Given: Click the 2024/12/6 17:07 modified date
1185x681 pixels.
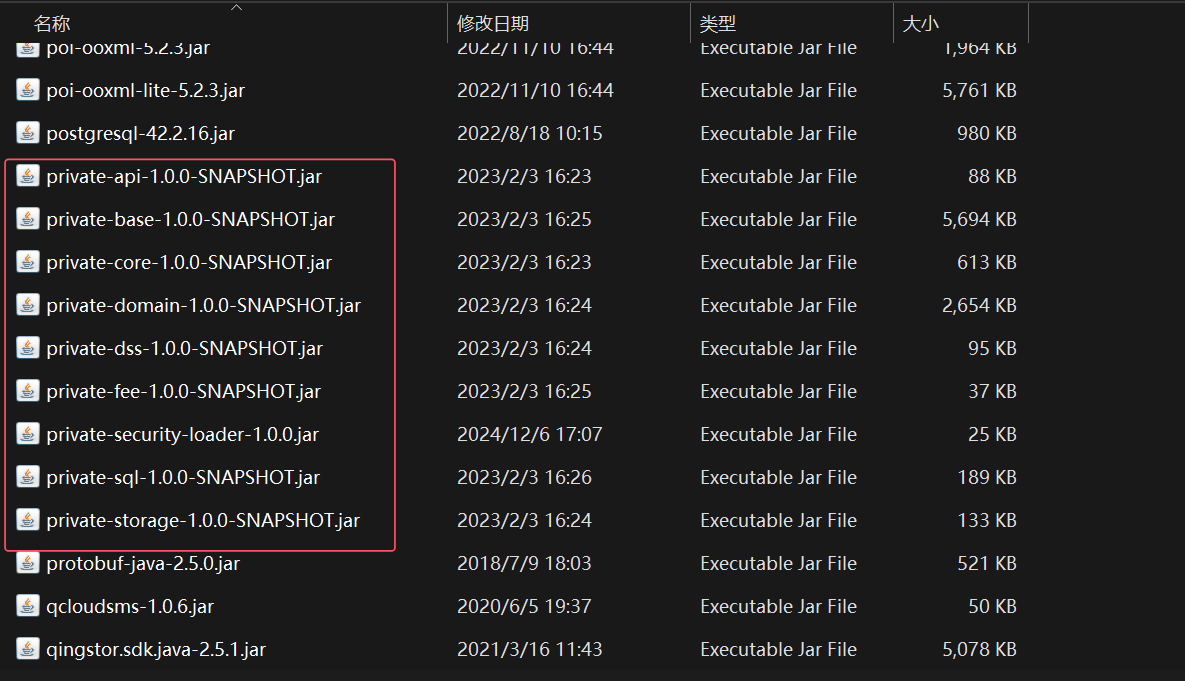Looking at the screenshot, I should [x=529, y=434].
